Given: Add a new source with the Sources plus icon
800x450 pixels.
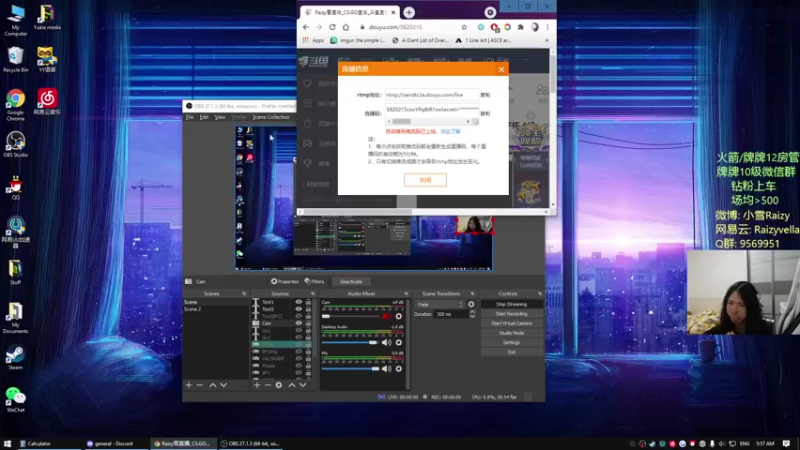Looking at the screenshot, I should [257, 385].
